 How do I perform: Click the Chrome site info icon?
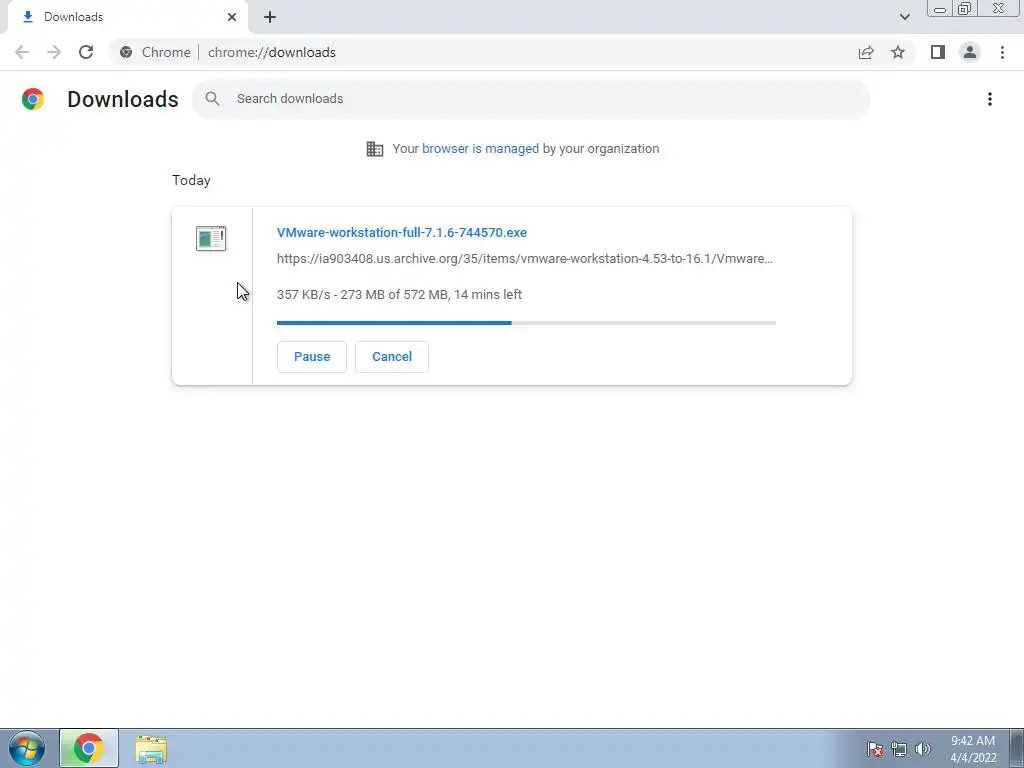126,52
